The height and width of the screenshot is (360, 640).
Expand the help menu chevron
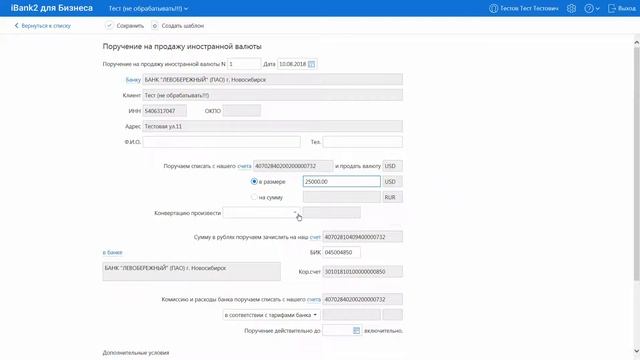coord(598,9)
